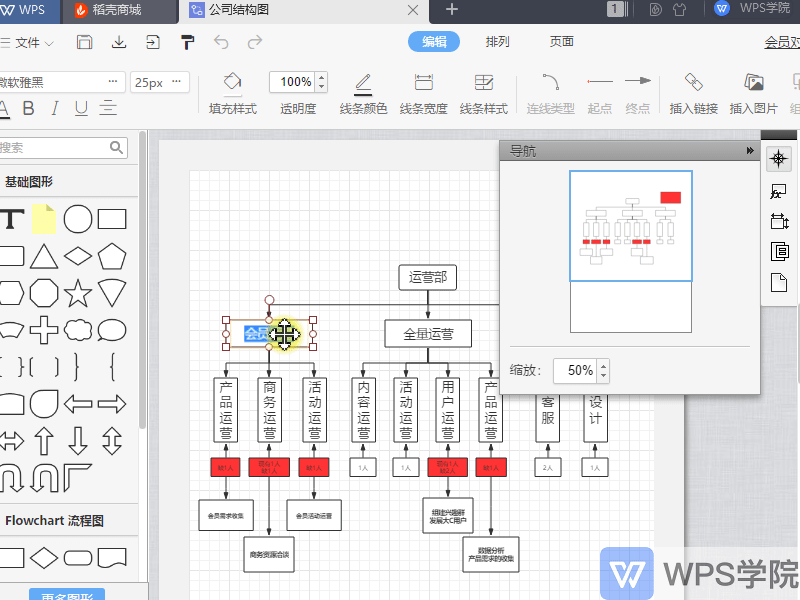Select the triangle shape
800x600 pixels.
(x=44, y=256)
